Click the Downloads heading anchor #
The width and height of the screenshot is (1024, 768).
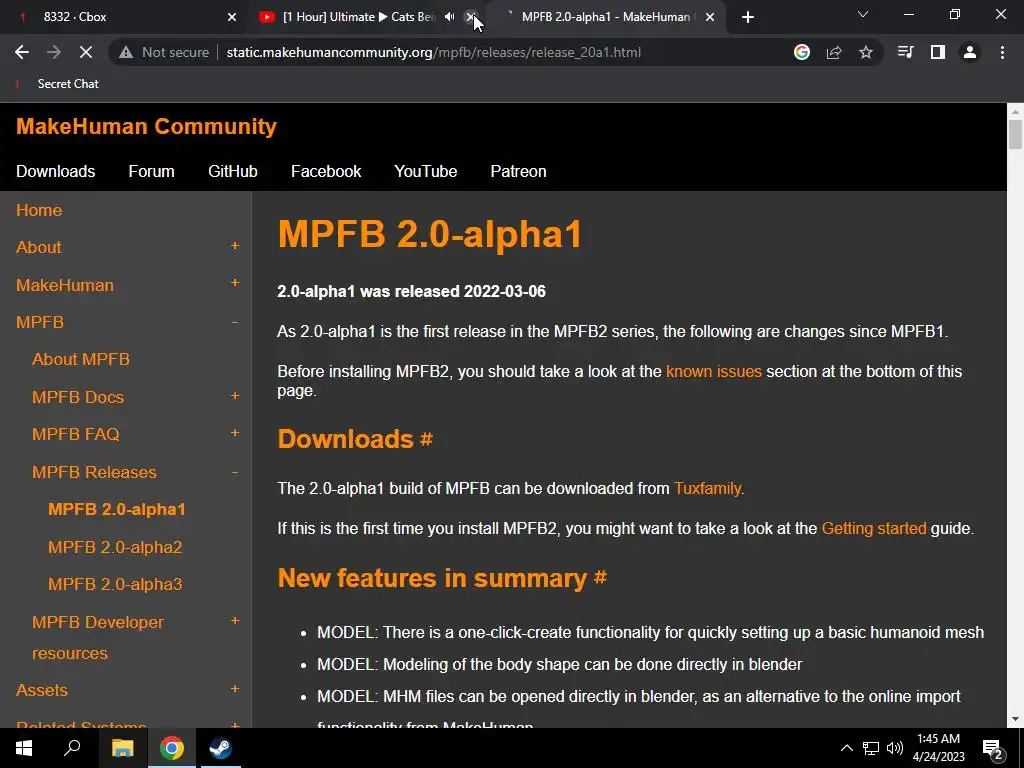[x=426, y=439]
